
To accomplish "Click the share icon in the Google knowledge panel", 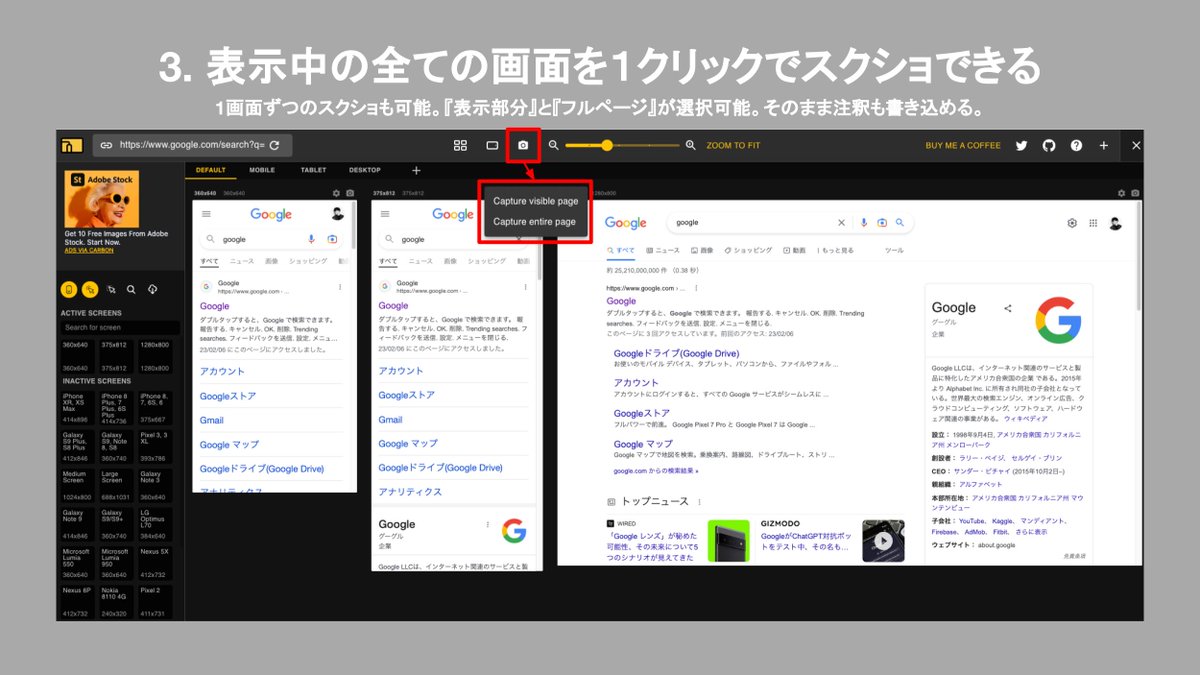I will (1008, 308).
